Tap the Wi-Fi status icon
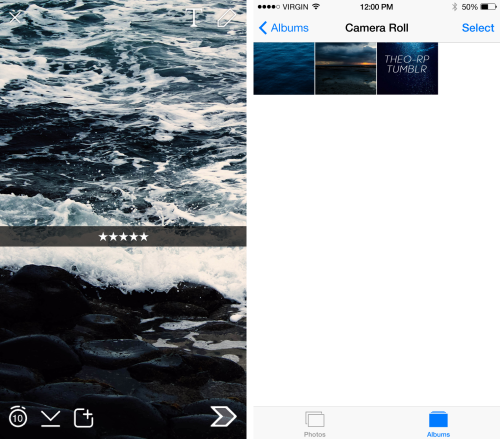 pyautogui.click(x=316, y=6)
